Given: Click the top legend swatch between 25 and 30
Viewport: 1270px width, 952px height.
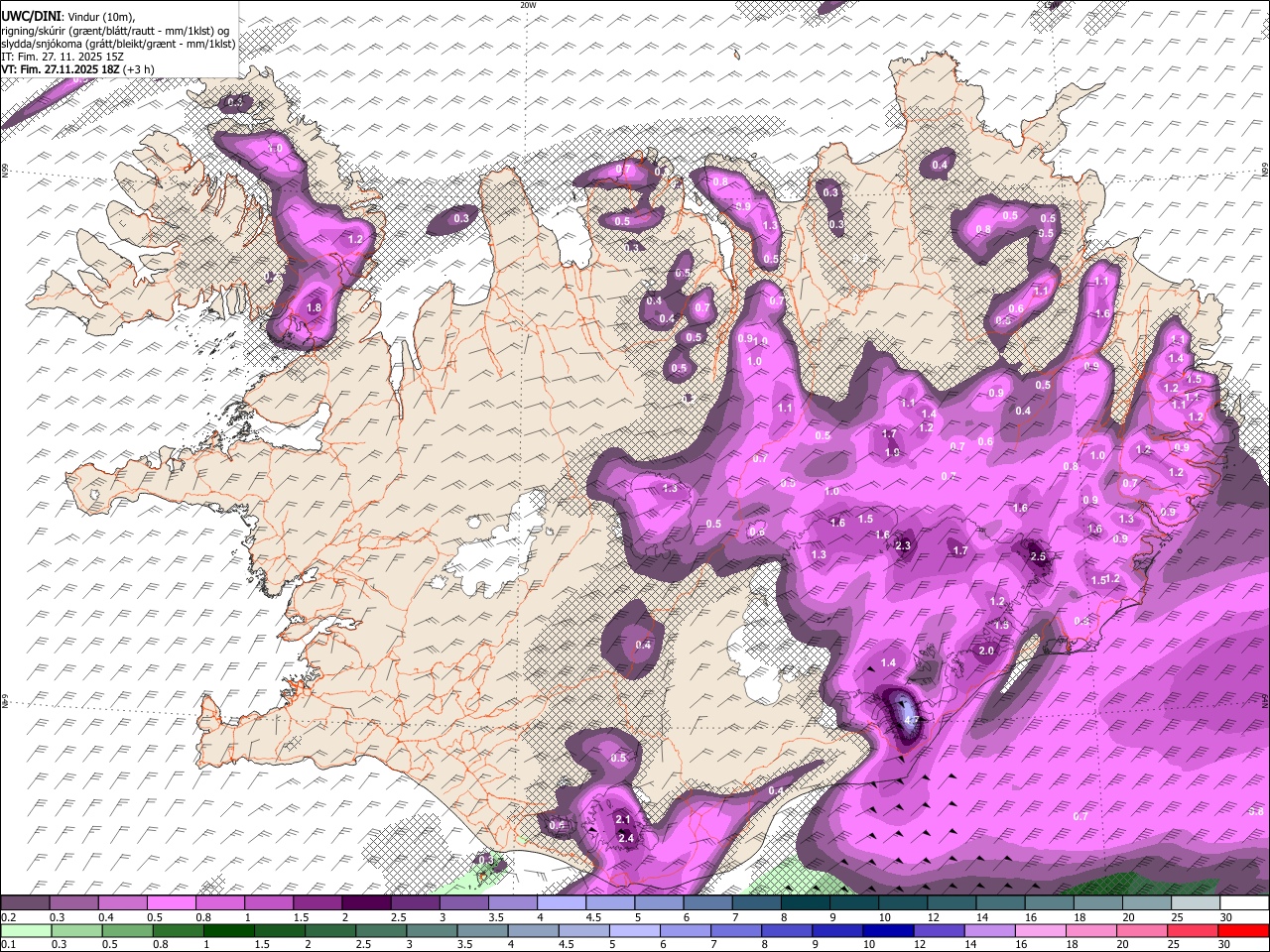Looking at the screenshot, I should pos(1195,903).
